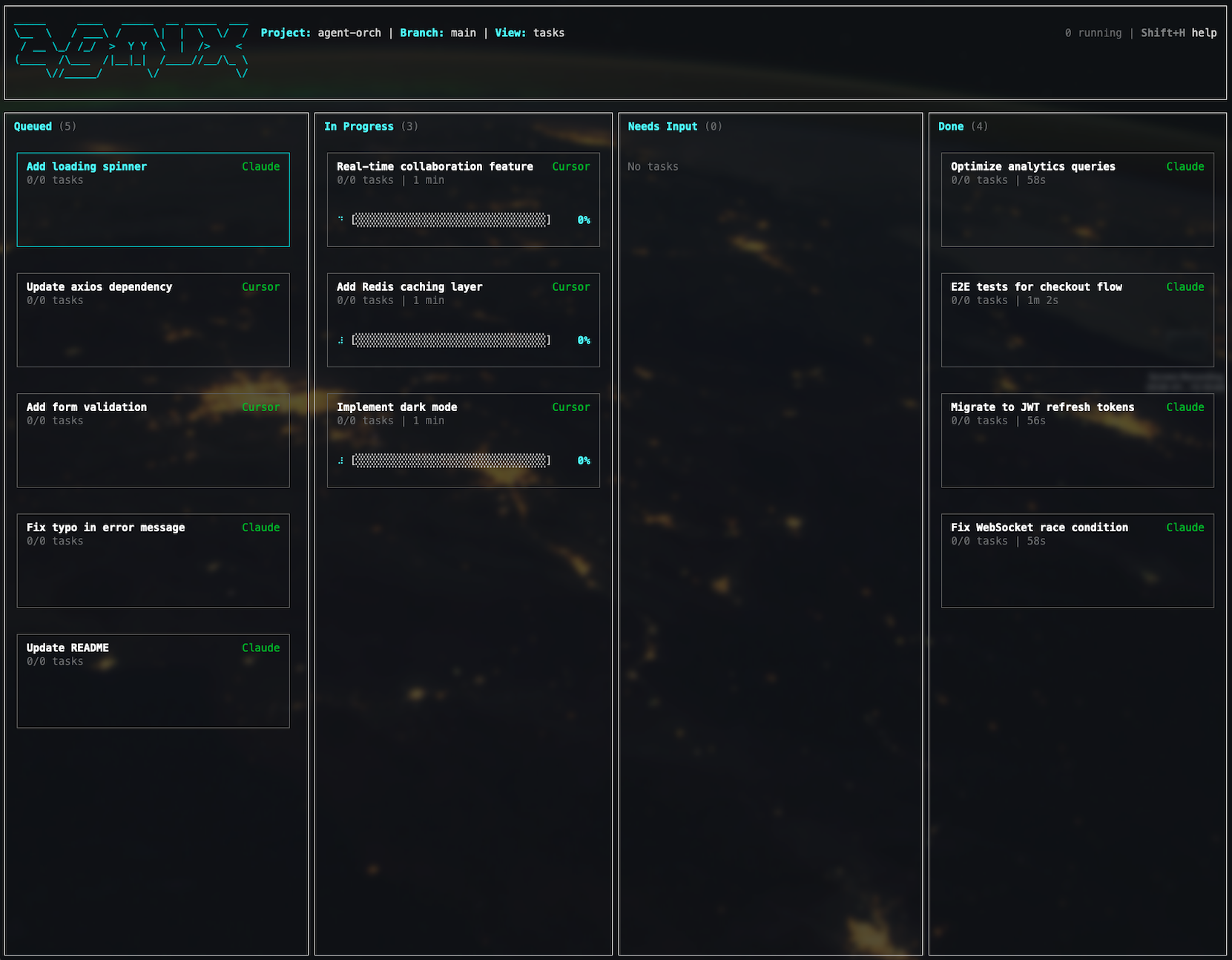1232x960 pixels.
Task: Open Fix typo in error message task
Action: coord(153,560)
